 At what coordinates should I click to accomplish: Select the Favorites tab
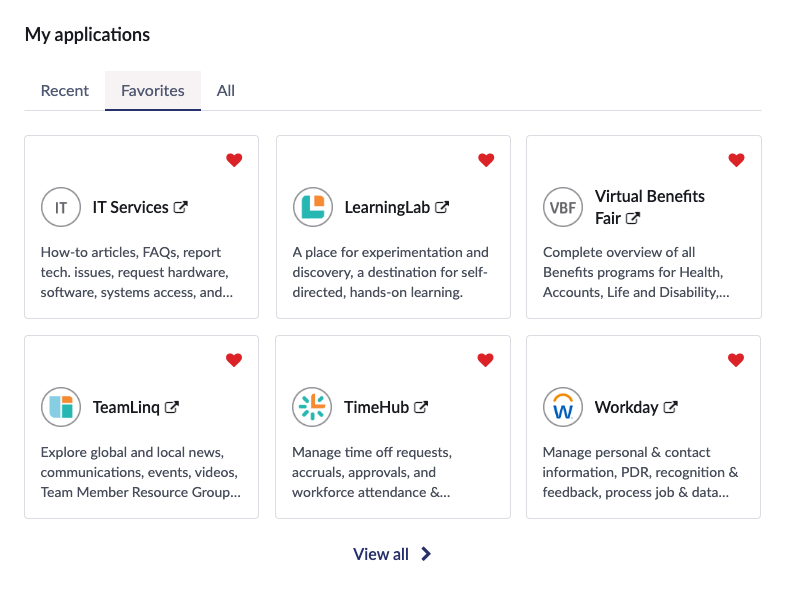(x=153, y=91)
